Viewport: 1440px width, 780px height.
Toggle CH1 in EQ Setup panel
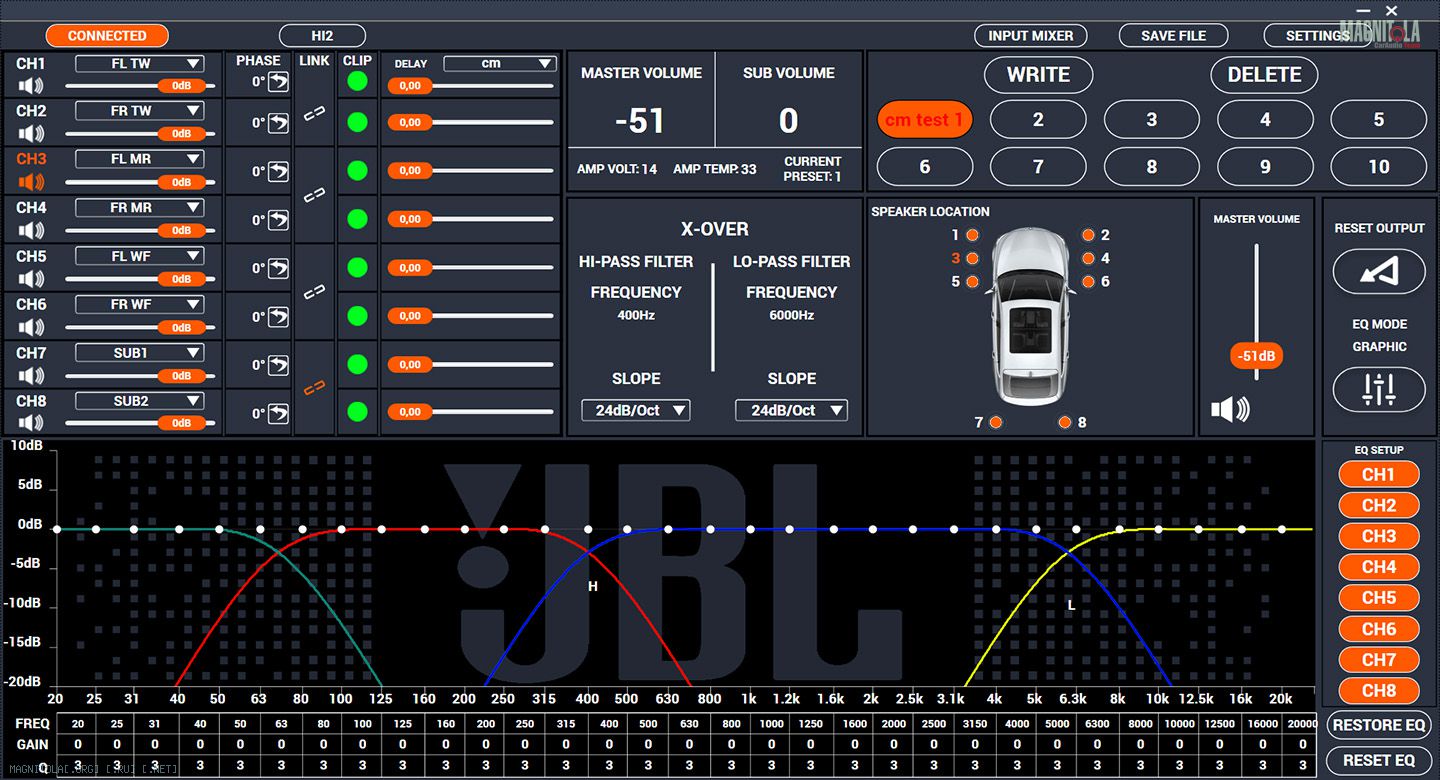click(x=1379, y=474)
